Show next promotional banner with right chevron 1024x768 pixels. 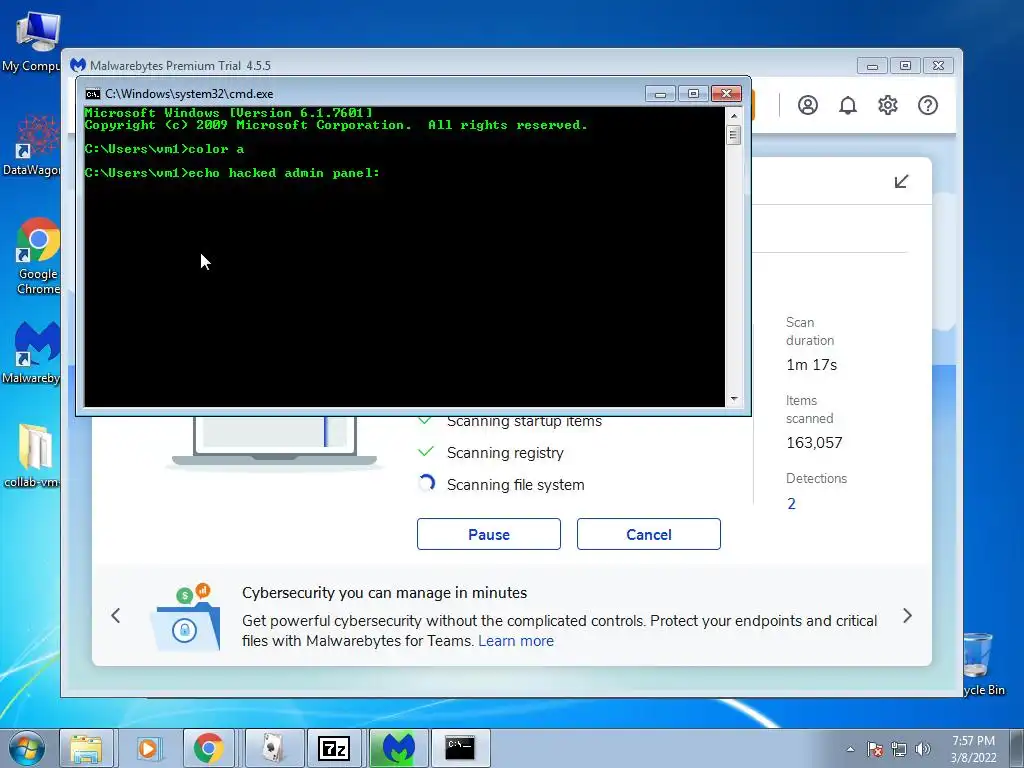pyautogui.click(x=907, y=615)
